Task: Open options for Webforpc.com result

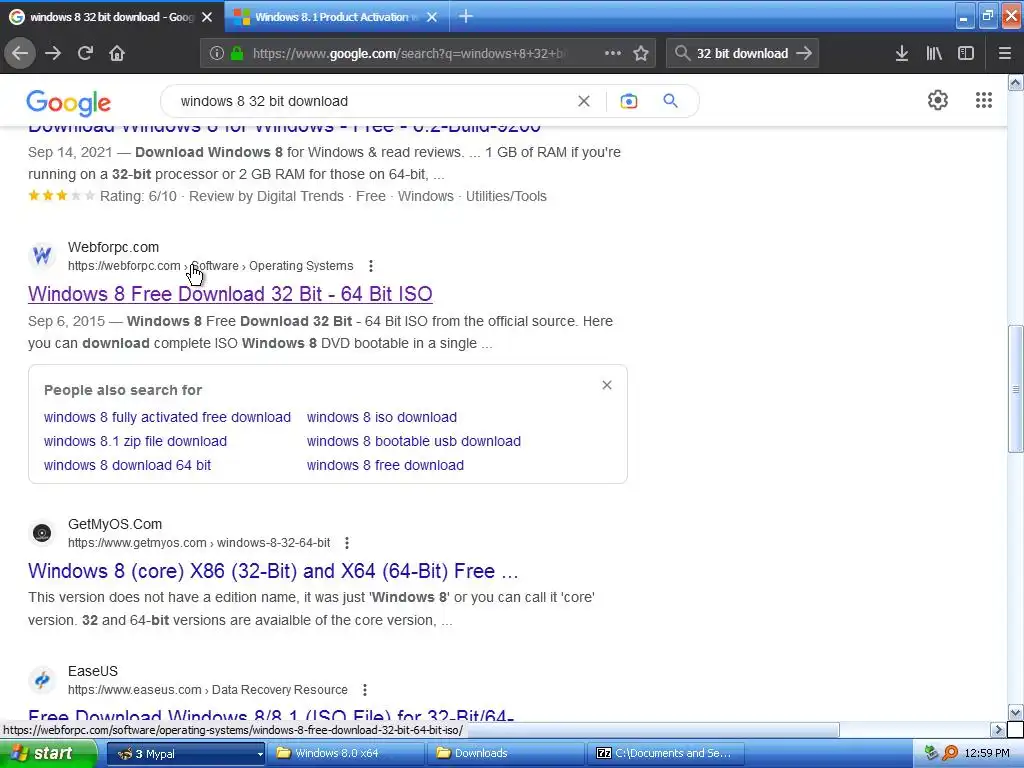Action: coord(371,266)
